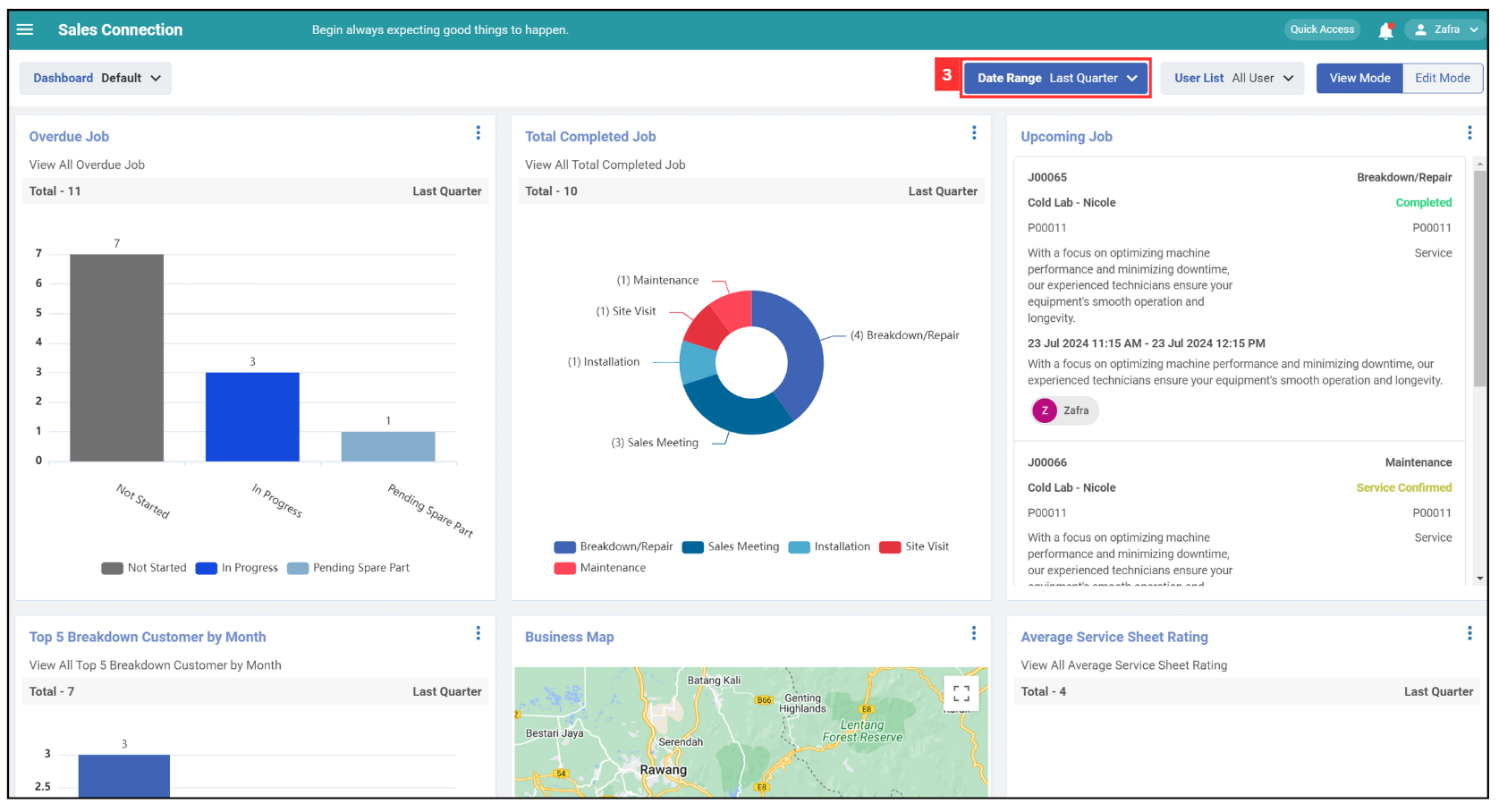Click the In Progress blue bar
1499x812 pixels.
tap(252, 417)
